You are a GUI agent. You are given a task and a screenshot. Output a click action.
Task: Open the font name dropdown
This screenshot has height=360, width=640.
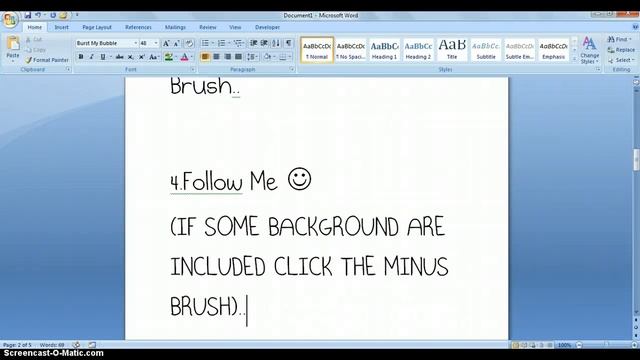[135, 43]
